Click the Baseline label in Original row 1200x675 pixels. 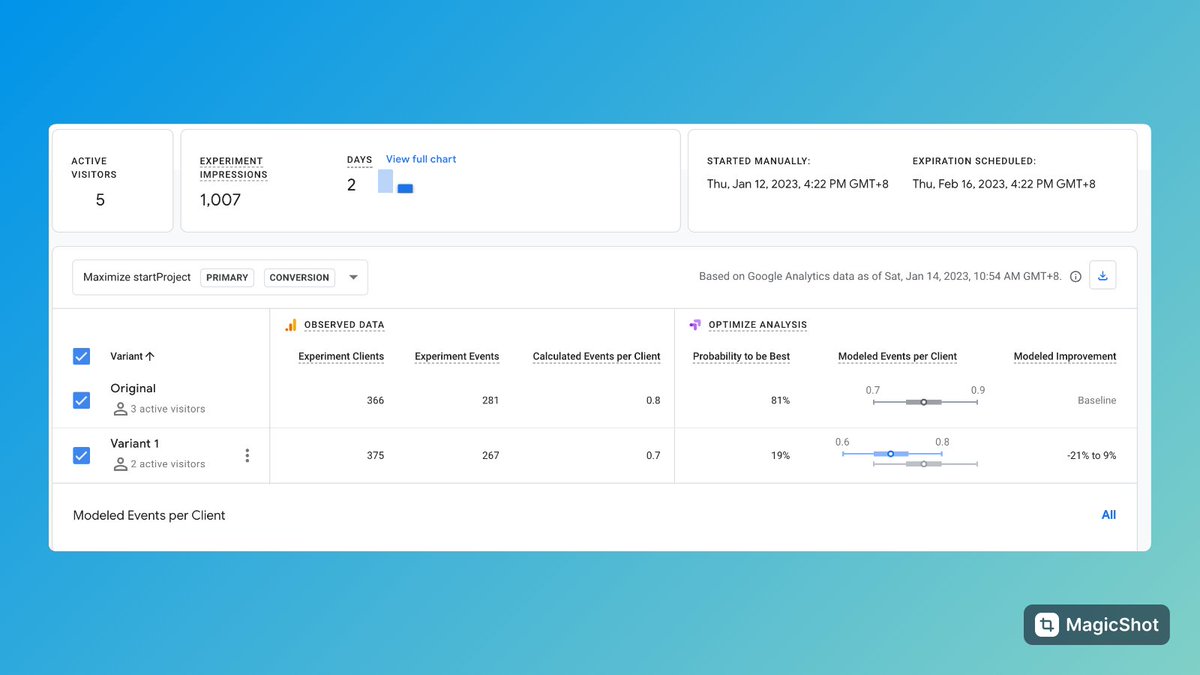click(1097, 400)
